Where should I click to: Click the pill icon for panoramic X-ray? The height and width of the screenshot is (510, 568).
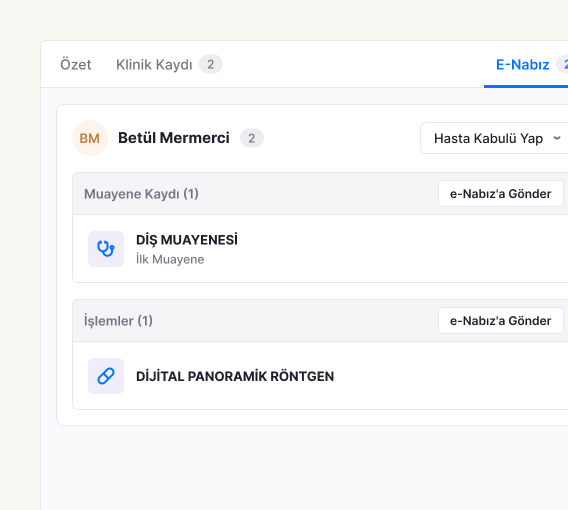pos(106,376)
